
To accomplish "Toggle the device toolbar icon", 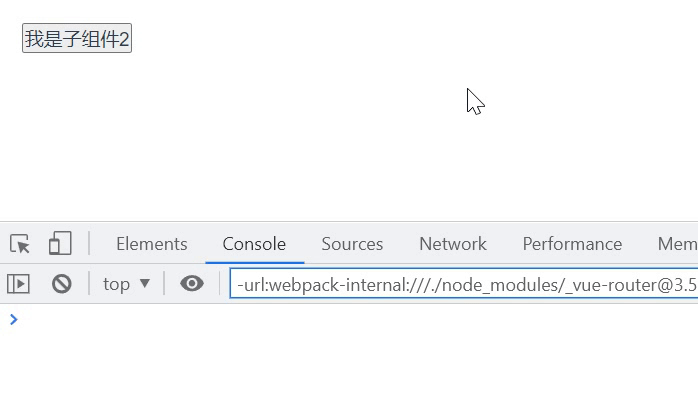I will [x=60, y=244].
